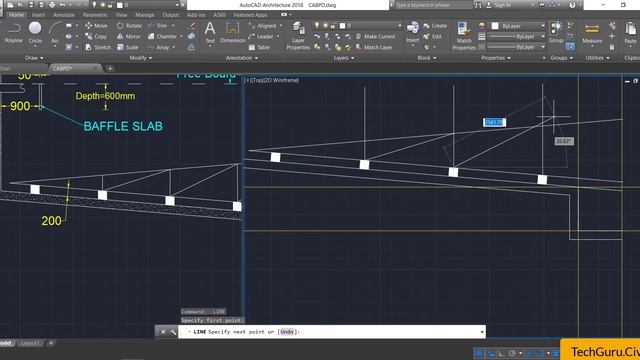Click Undo in quick access toolbar
The image size is (640, 360).
[x=62, y=5]
